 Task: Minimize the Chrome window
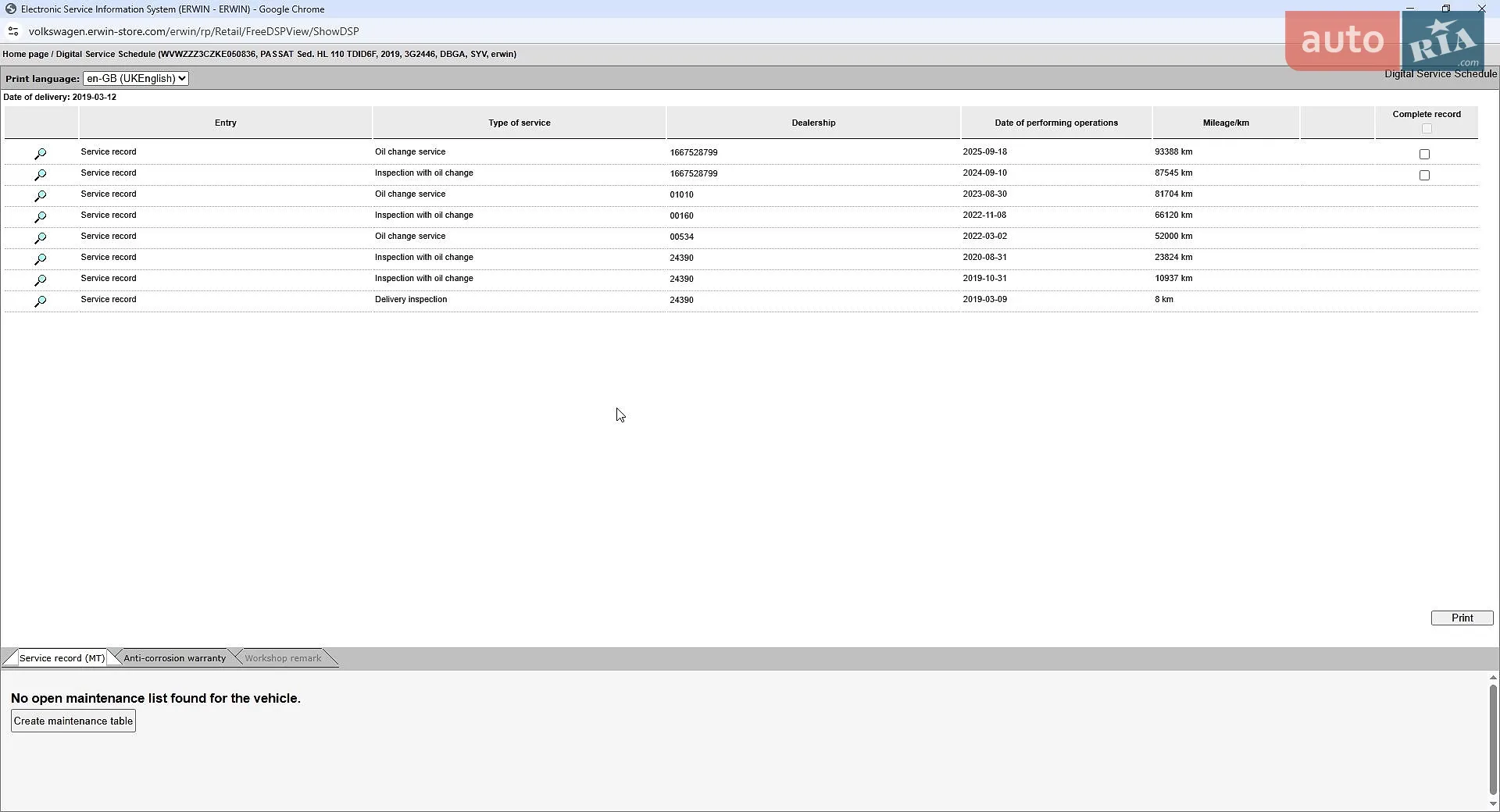click(x=1410, y=9)
